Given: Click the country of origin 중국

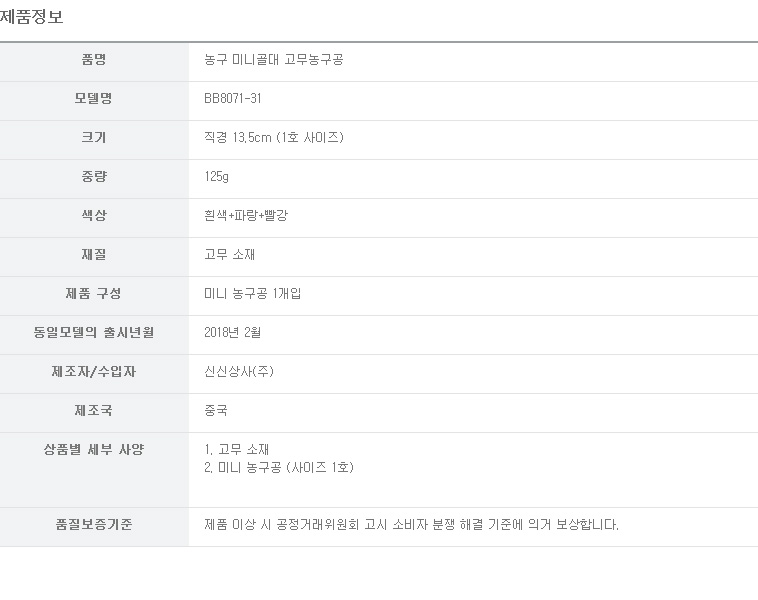Looking at the screenshot, I should 216,410.
